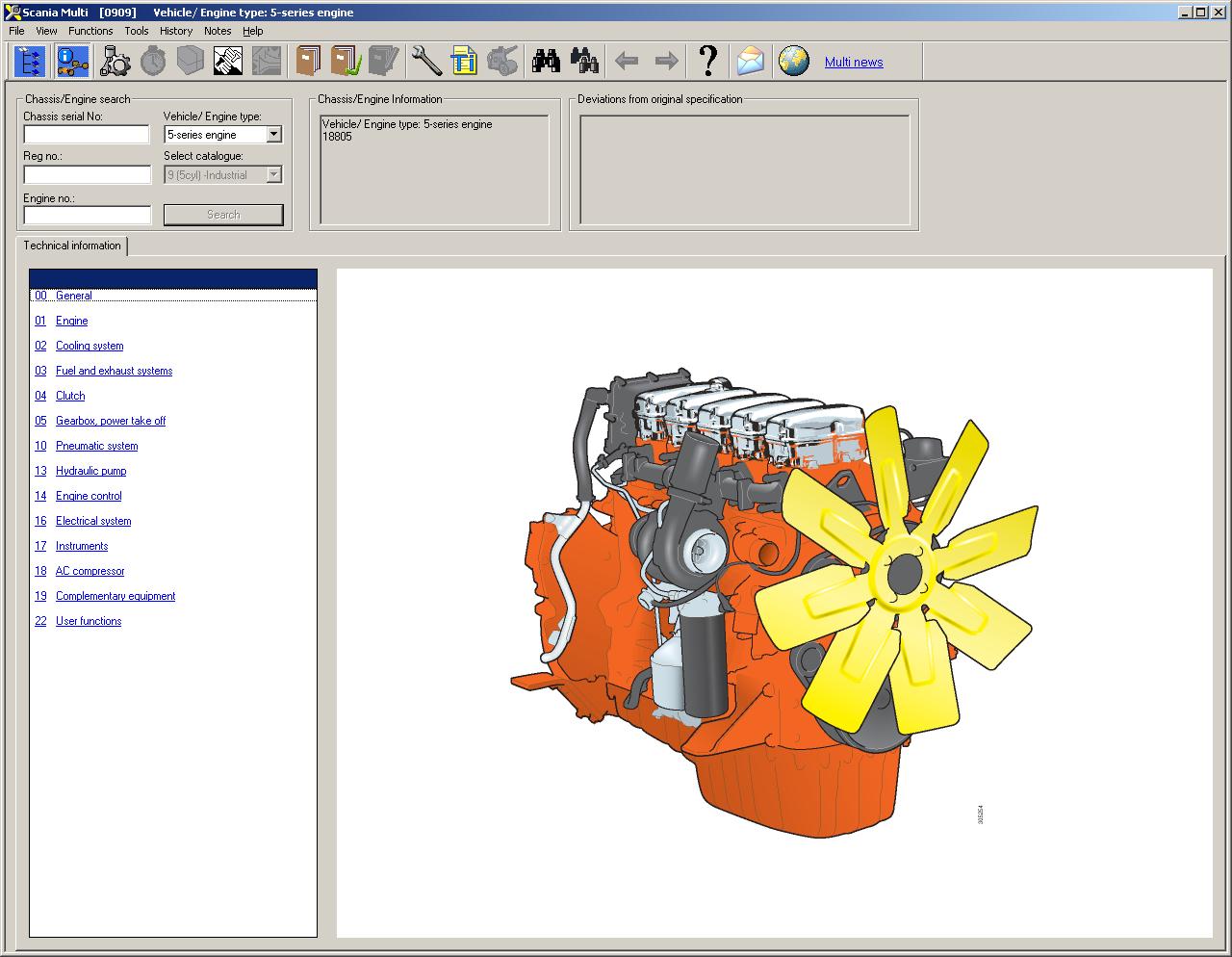Open the History menu
Image resolution: width=1232 pixels, height=957 pixels.
point(176,31)
